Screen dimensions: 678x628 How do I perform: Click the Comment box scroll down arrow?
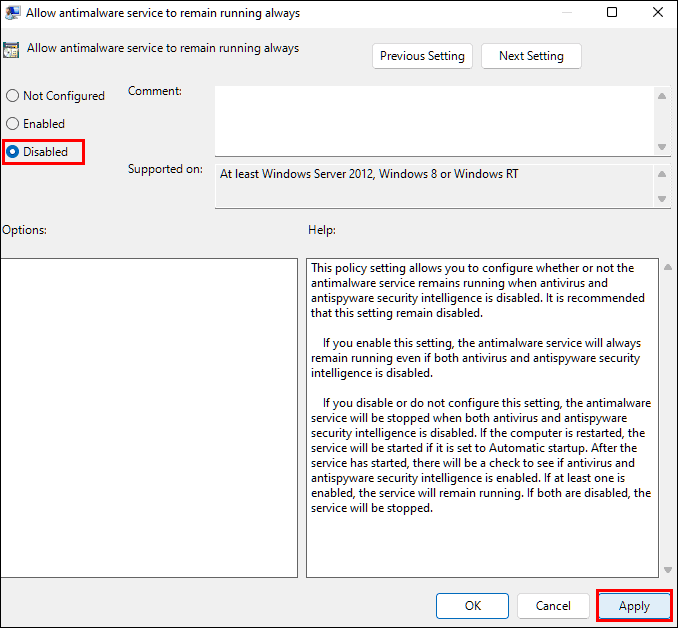(662, 147)
